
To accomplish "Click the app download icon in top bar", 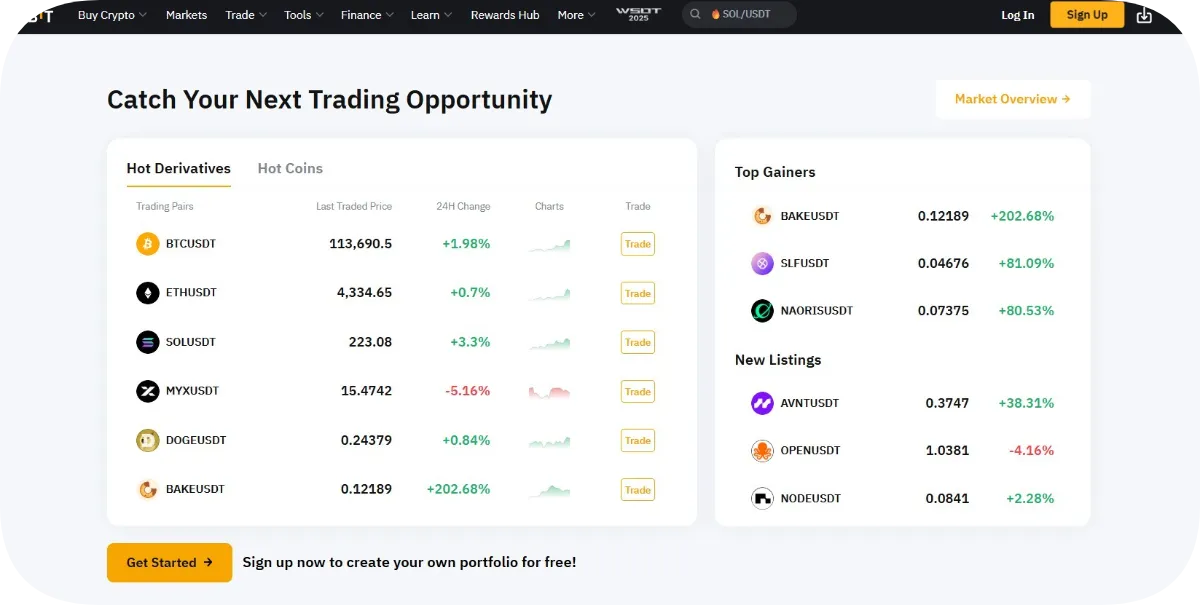I will (1146, 15).
